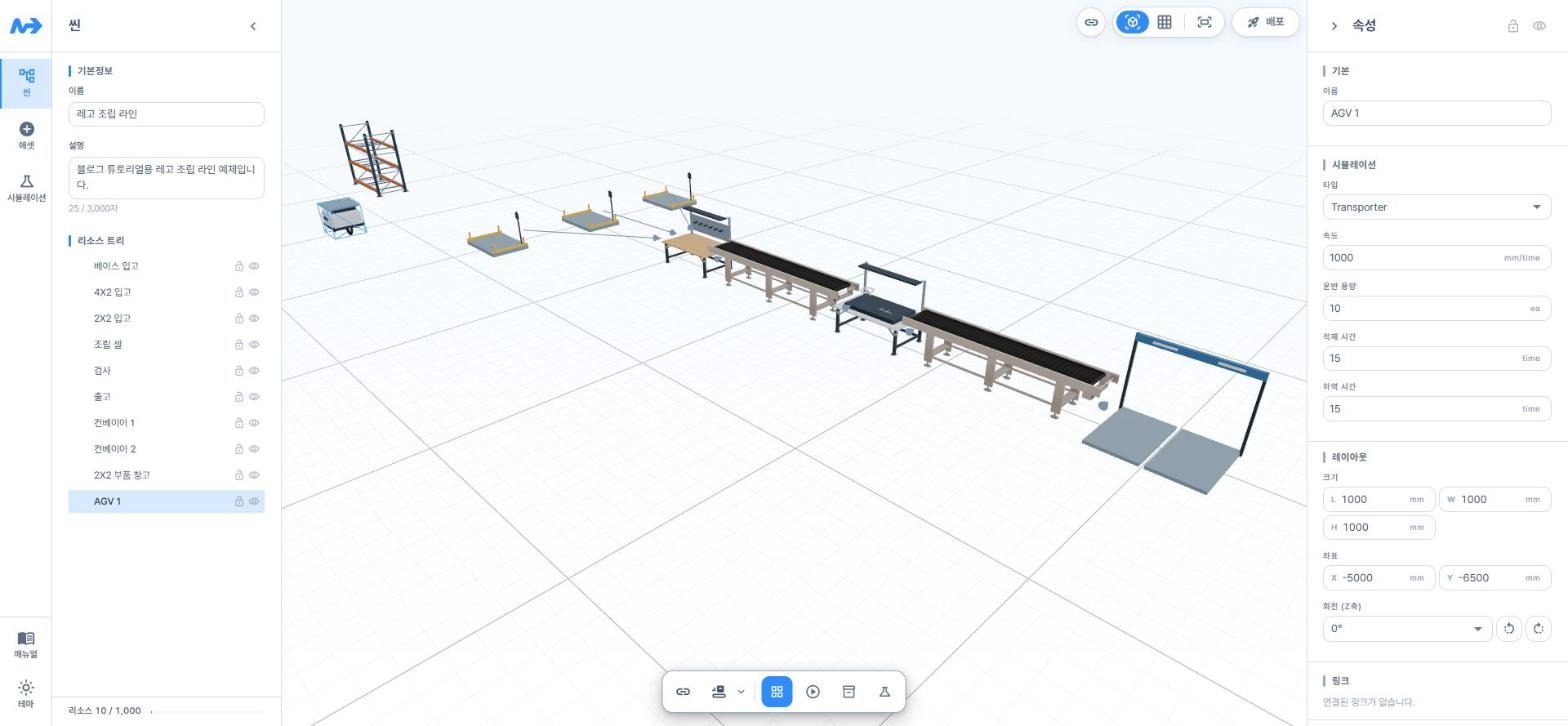The image size is (1568, 726).
Task: Hide 베이스 입고 resource with eye icon
Action: (254, 266)
